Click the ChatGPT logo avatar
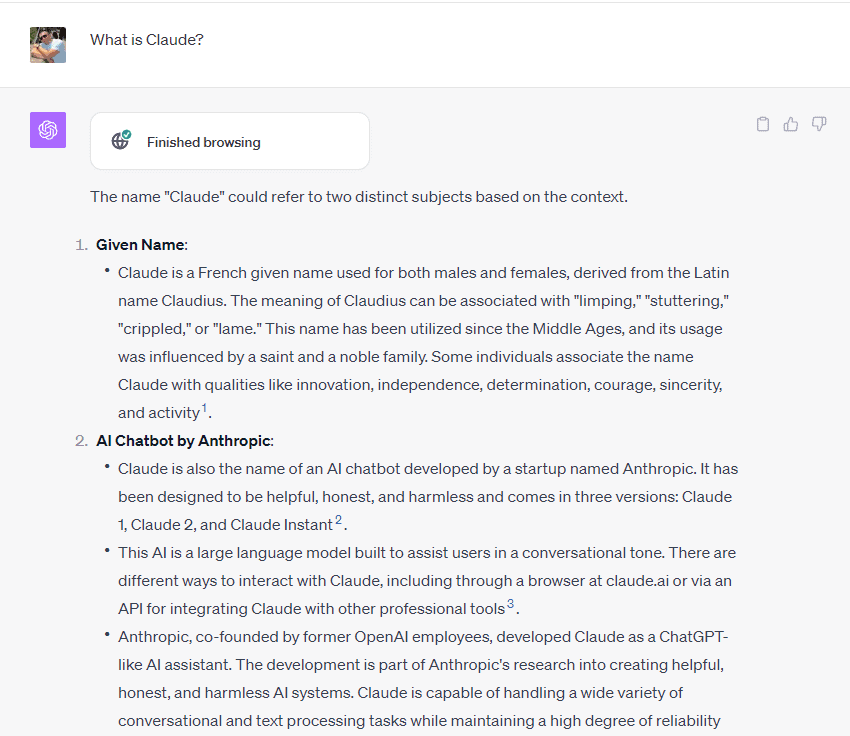 coord(48,130)
